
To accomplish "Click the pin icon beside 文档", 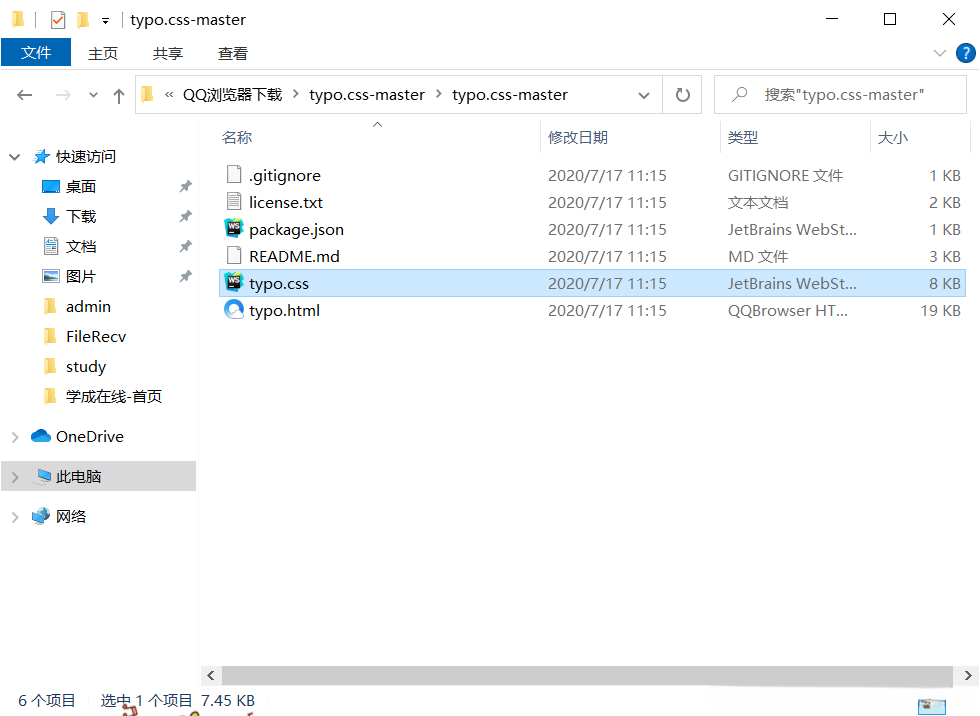I will 186,246.
